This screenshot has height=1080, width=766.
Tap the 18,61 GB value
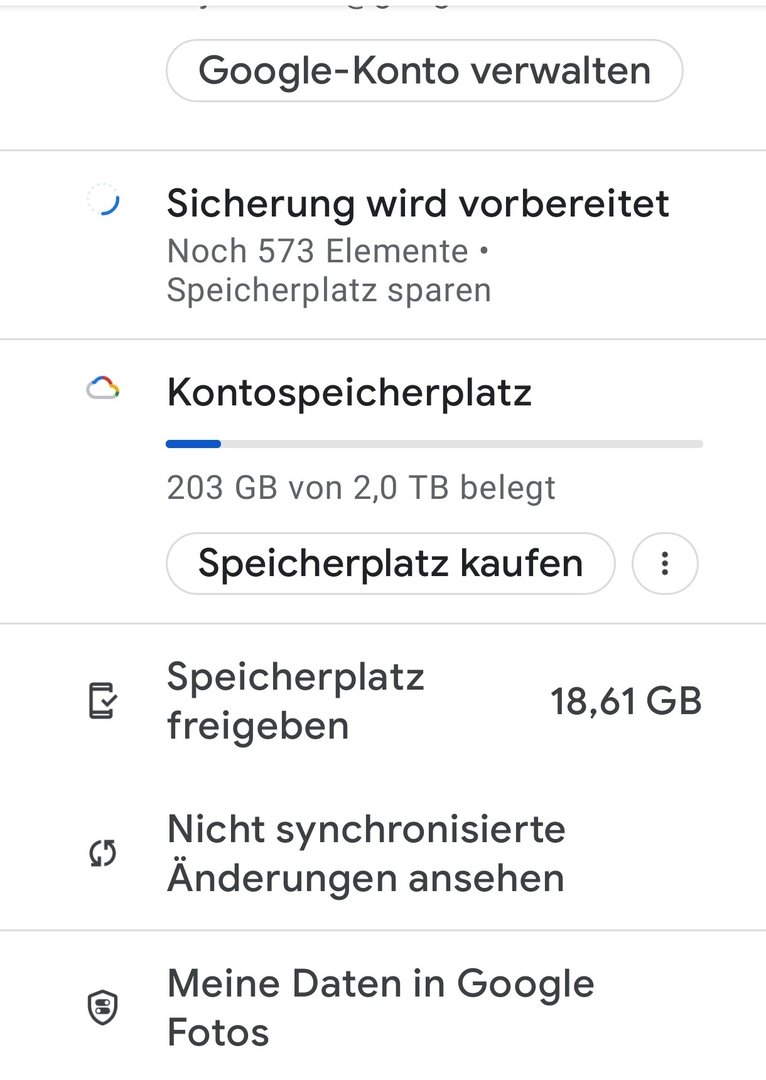pos(626,702)
